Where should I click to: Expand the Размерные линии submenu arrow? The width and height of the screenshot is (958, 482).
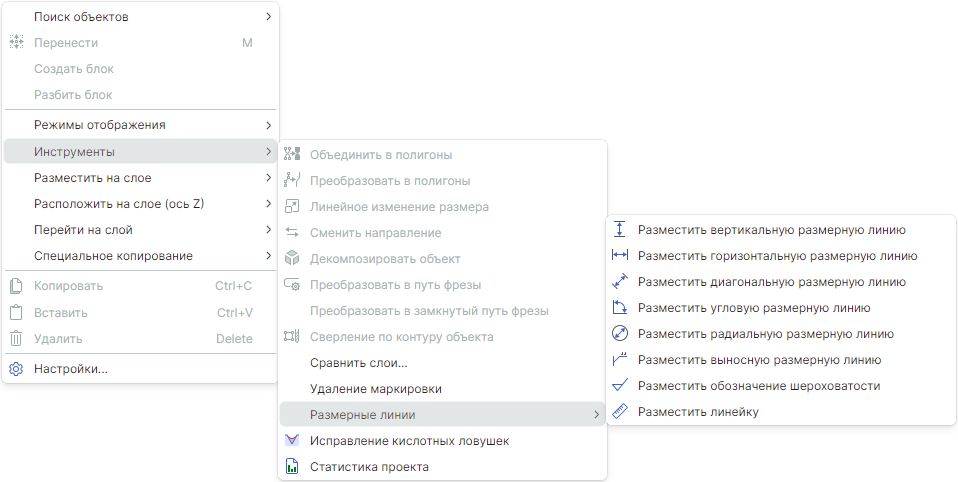[596, 415]
